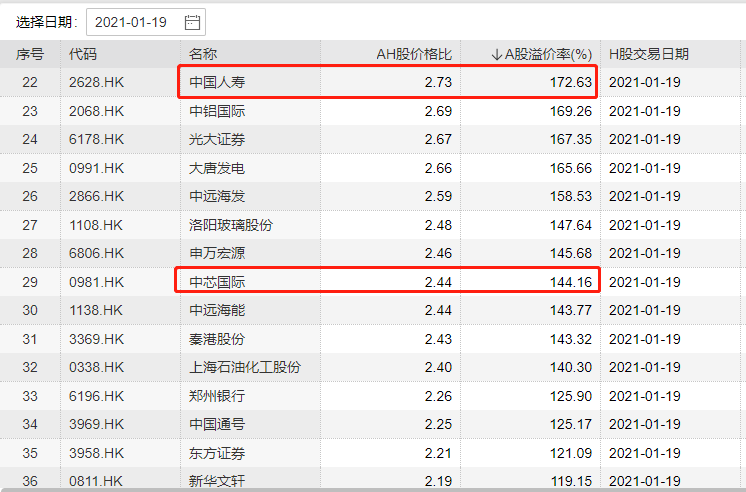This screenshot has width=746, height=492.
Task: Select stock code 3369.HK
Action: coord(97,339)
